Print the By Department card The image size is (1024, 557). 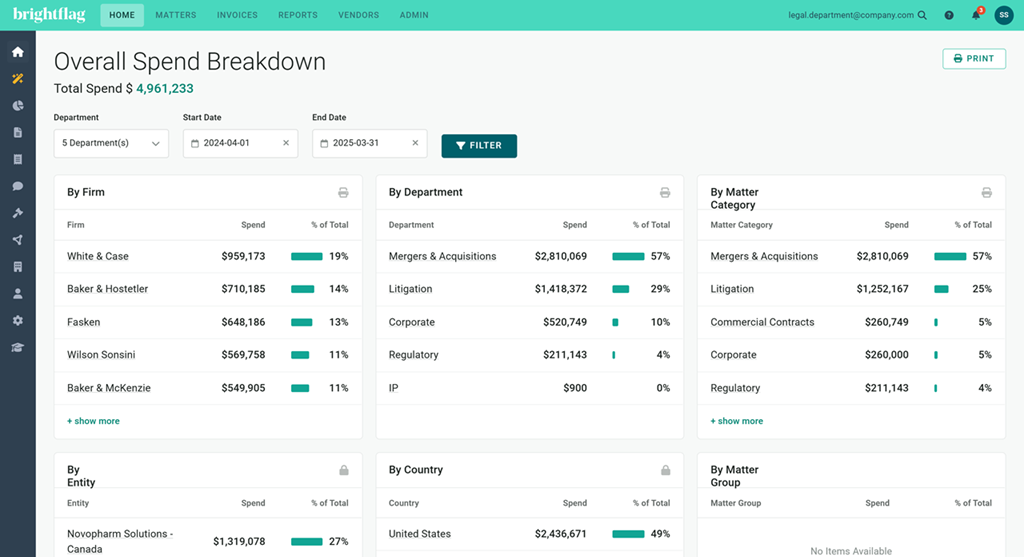pyautogui.click(x=665, y=192)
